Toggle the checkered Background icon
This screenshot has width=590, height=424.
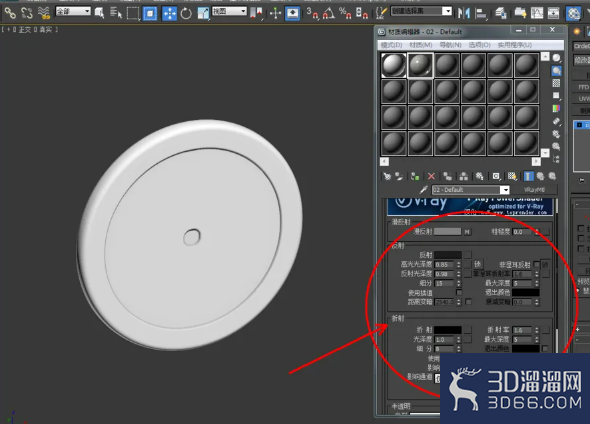coord(556,83)
